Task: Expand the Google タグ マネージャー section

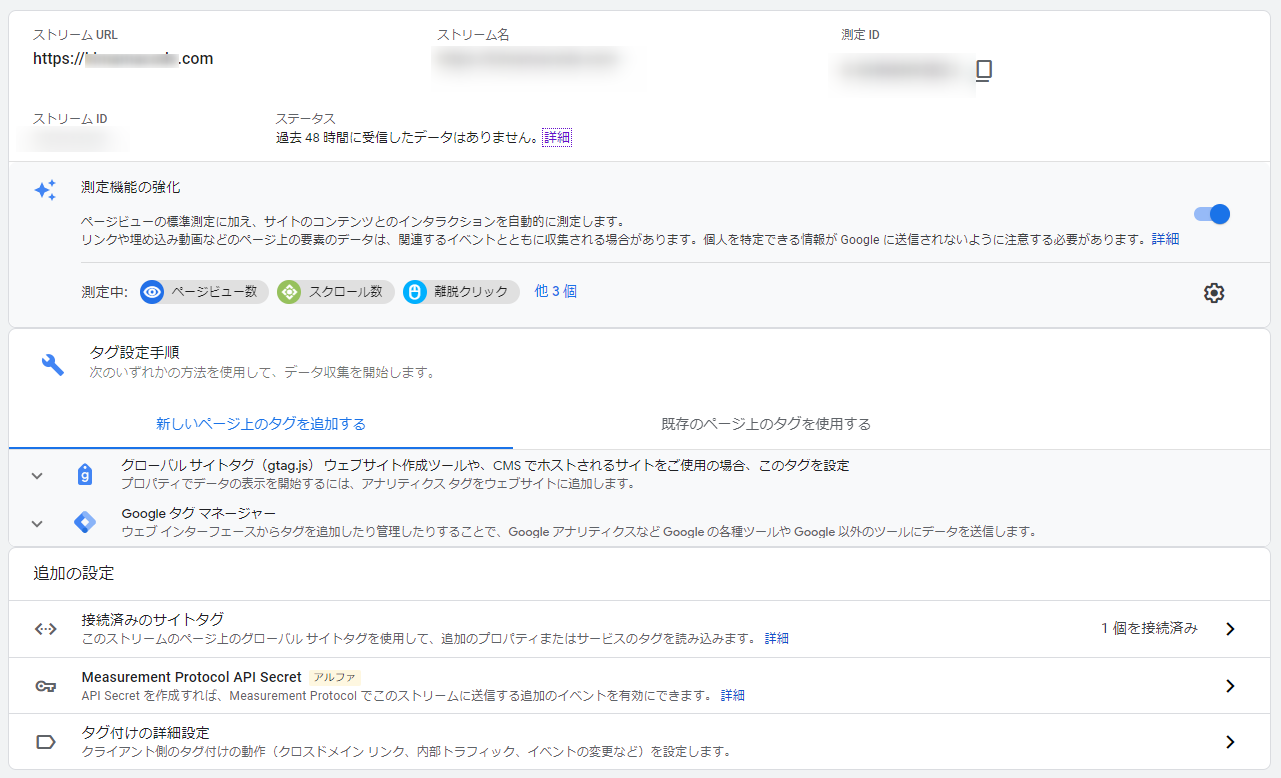Action: tap(37, 523)
